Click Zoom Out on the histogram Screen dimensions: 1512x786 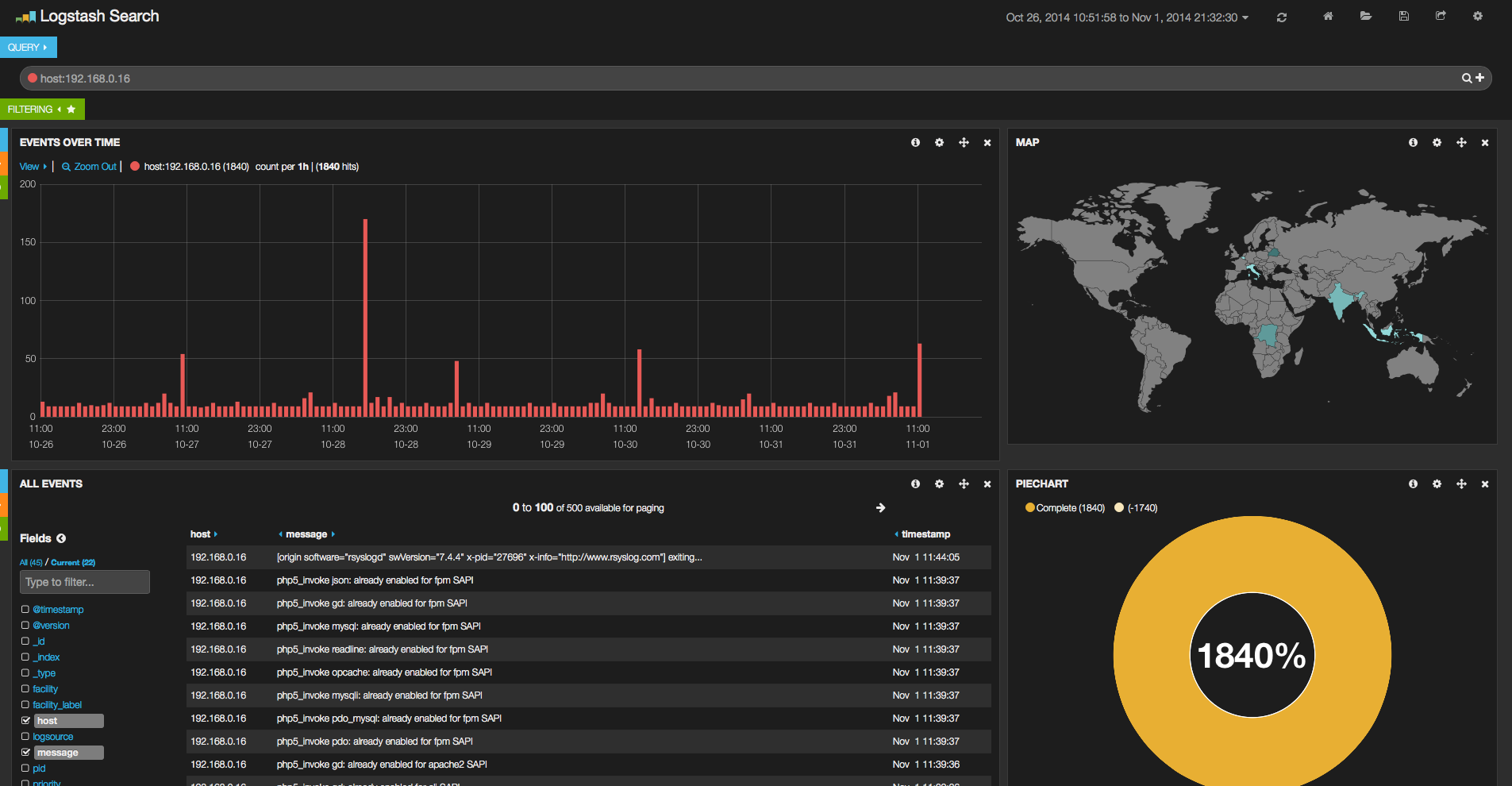coord(90,167)
